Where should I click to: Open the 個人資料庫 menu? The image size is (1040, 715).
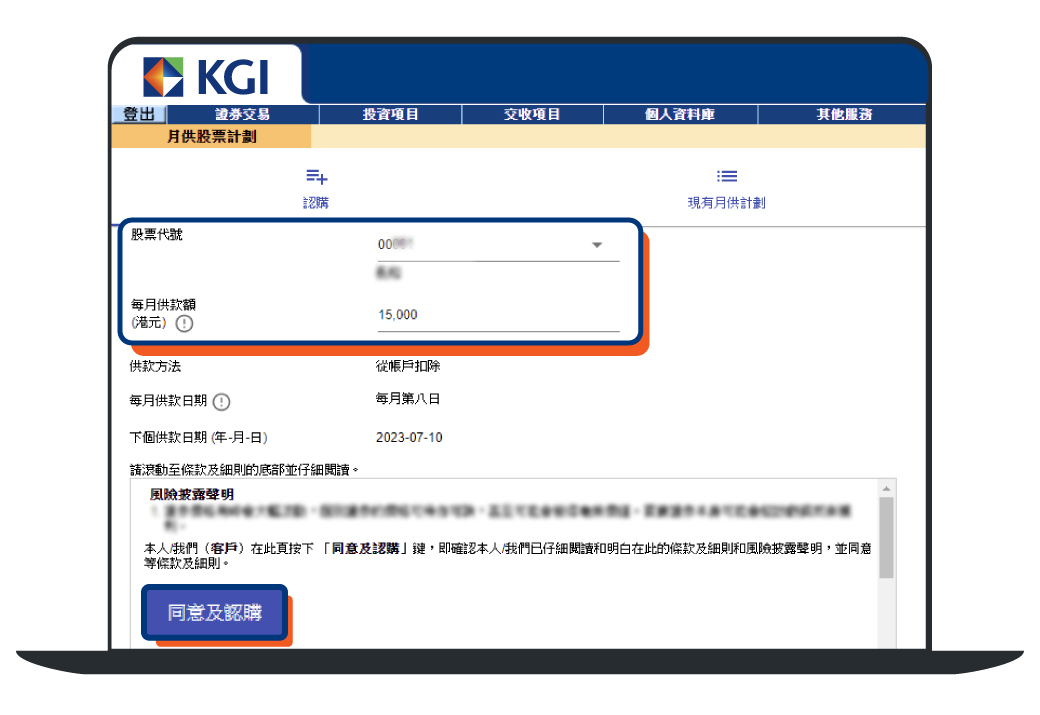click(680, 114)
